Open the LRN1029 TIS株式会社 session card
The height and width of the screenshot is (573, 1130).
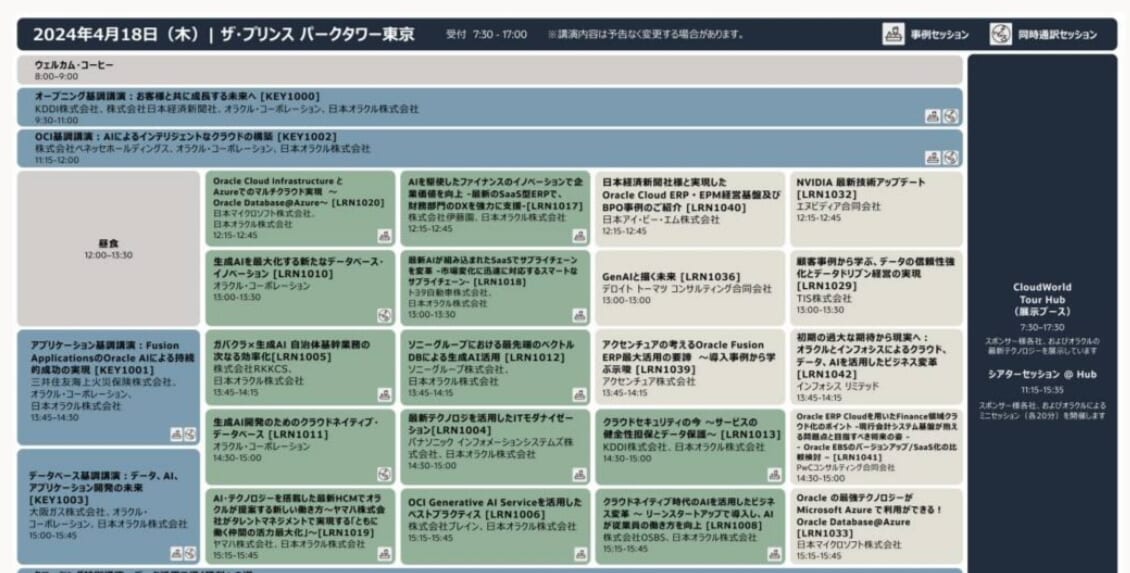(876, 288)
